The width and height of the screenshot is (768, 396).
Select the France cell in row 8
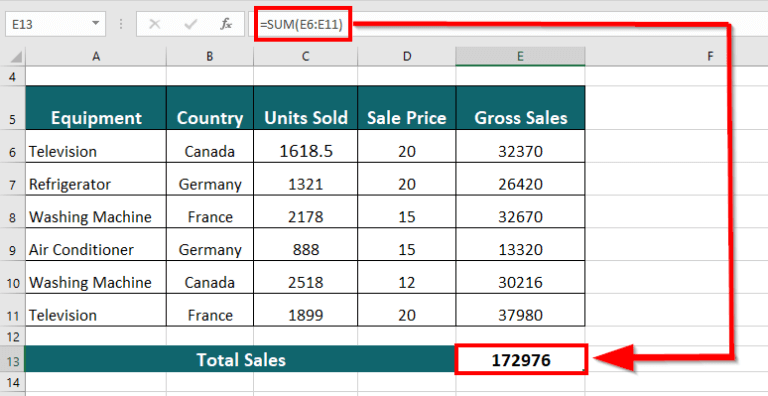coord(210,212)
